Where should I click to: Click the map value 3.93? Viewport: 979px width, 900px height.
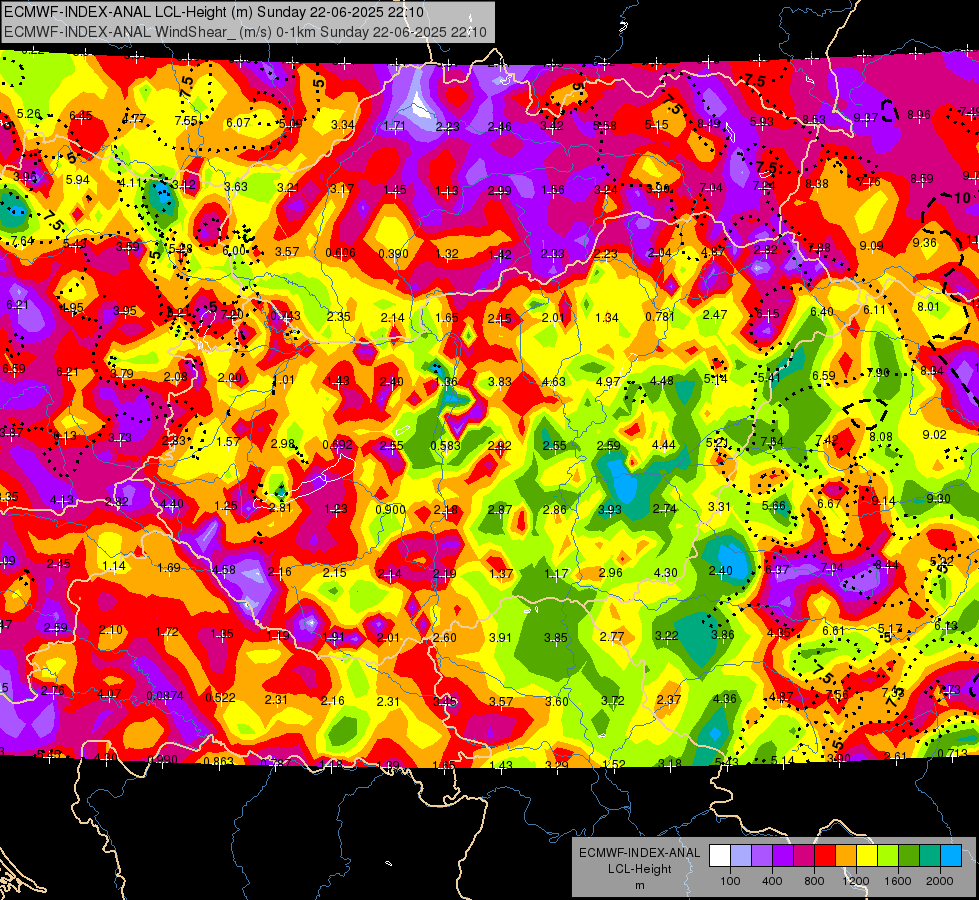pos(609,510)
